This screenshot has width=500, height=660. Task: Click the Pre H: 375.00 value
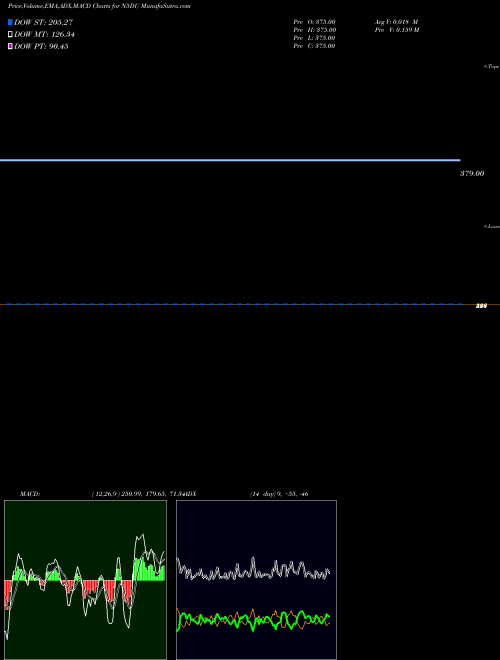click(x=314, y=30)
